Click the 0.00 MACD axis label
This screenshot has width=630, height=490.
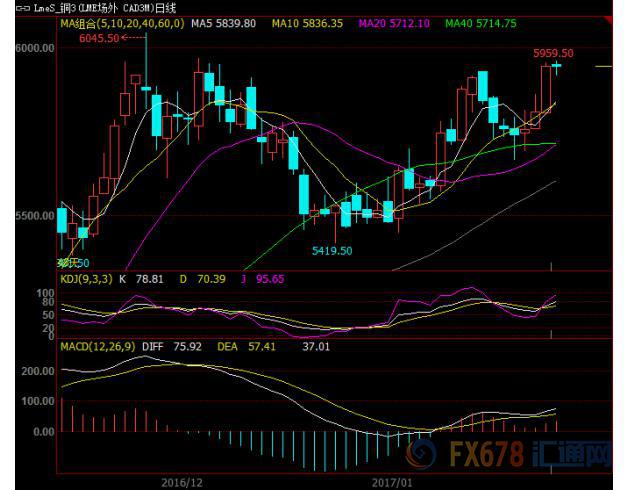click(x=44, y=432)
